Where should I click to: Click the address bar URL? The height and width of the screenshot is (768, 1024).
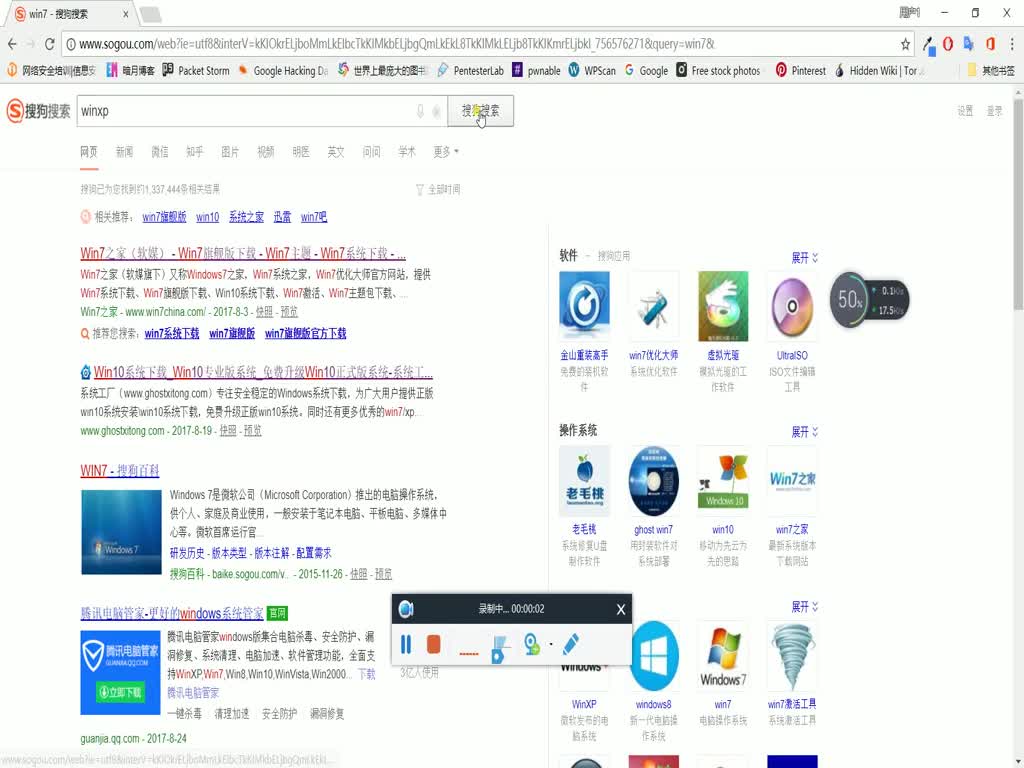point(397,44)
